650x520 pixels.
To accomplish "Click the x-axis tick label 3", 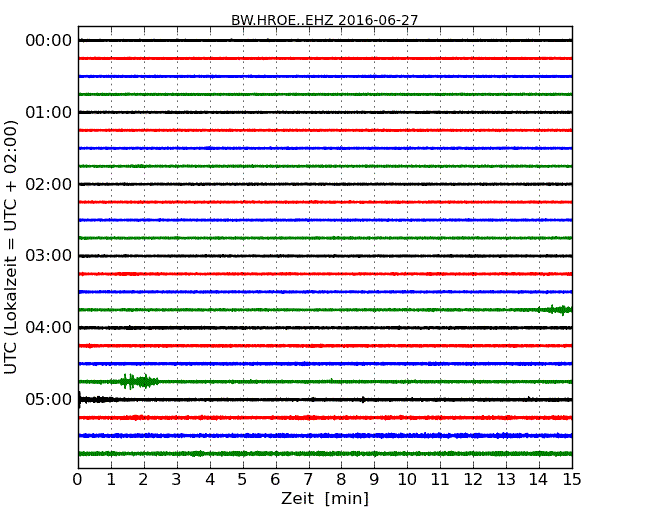I will 177,480.
